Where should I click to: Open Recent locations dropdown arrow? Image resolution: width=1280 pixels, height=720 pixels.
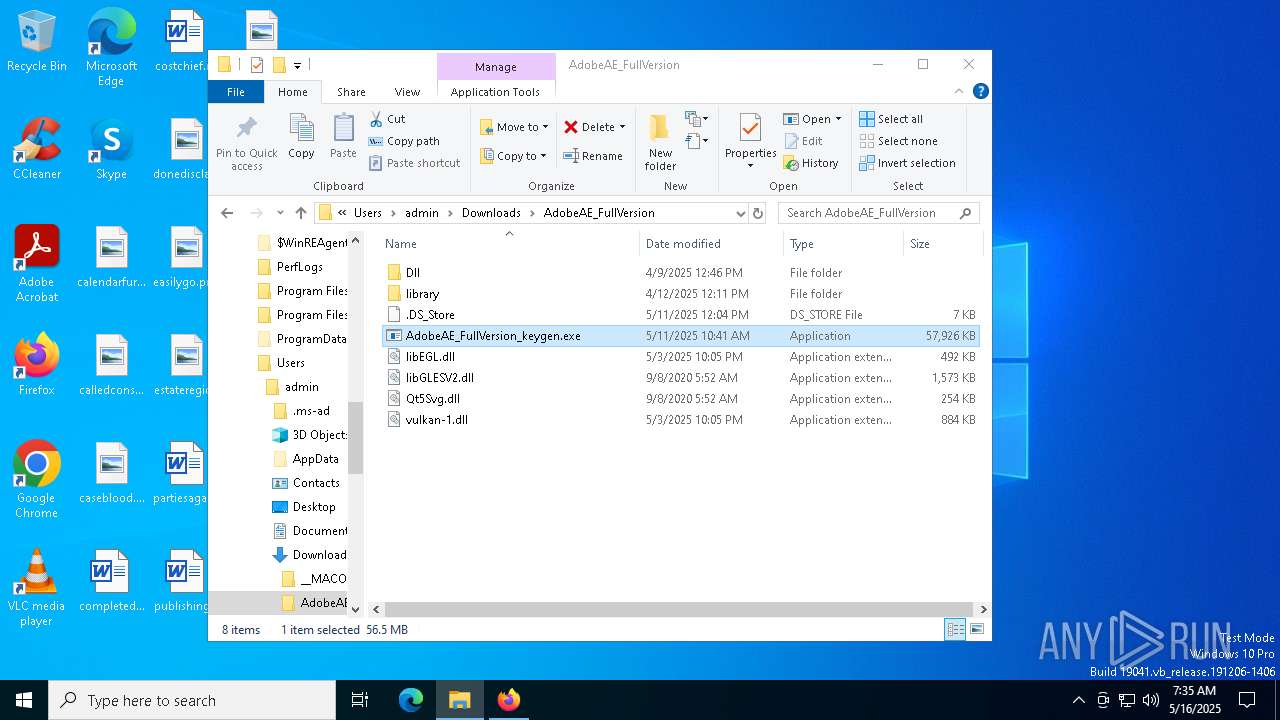point(280,213)
